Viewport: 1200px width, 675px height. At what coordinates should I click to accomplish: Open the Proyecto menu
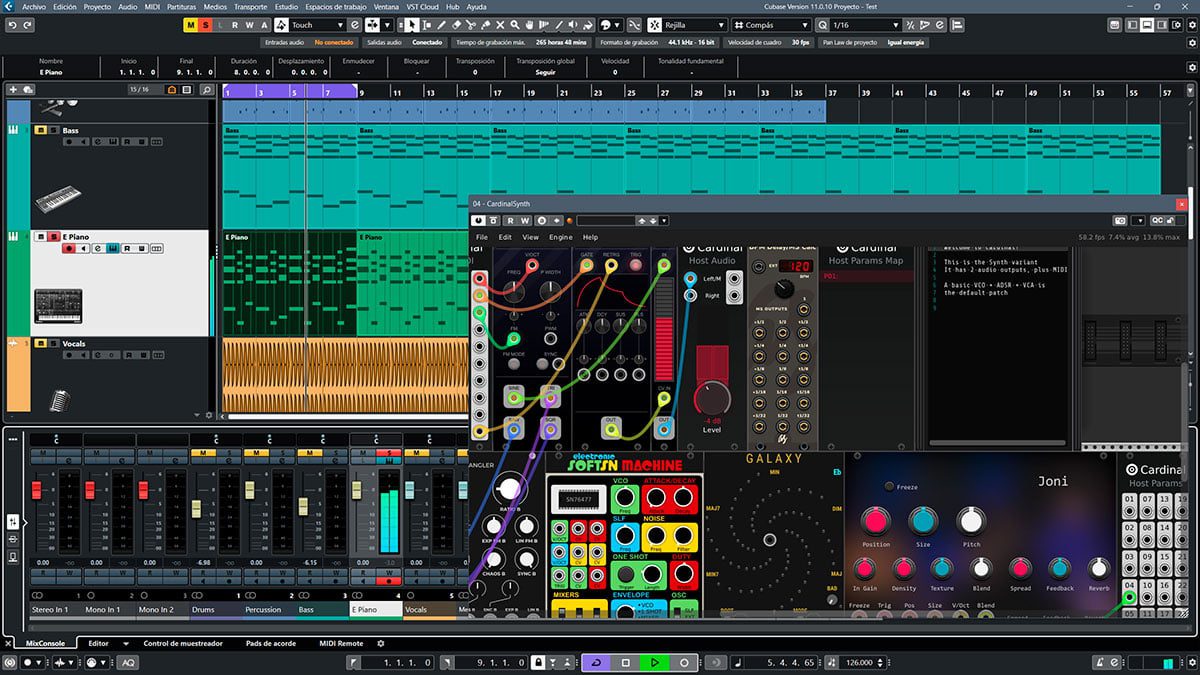97,6
